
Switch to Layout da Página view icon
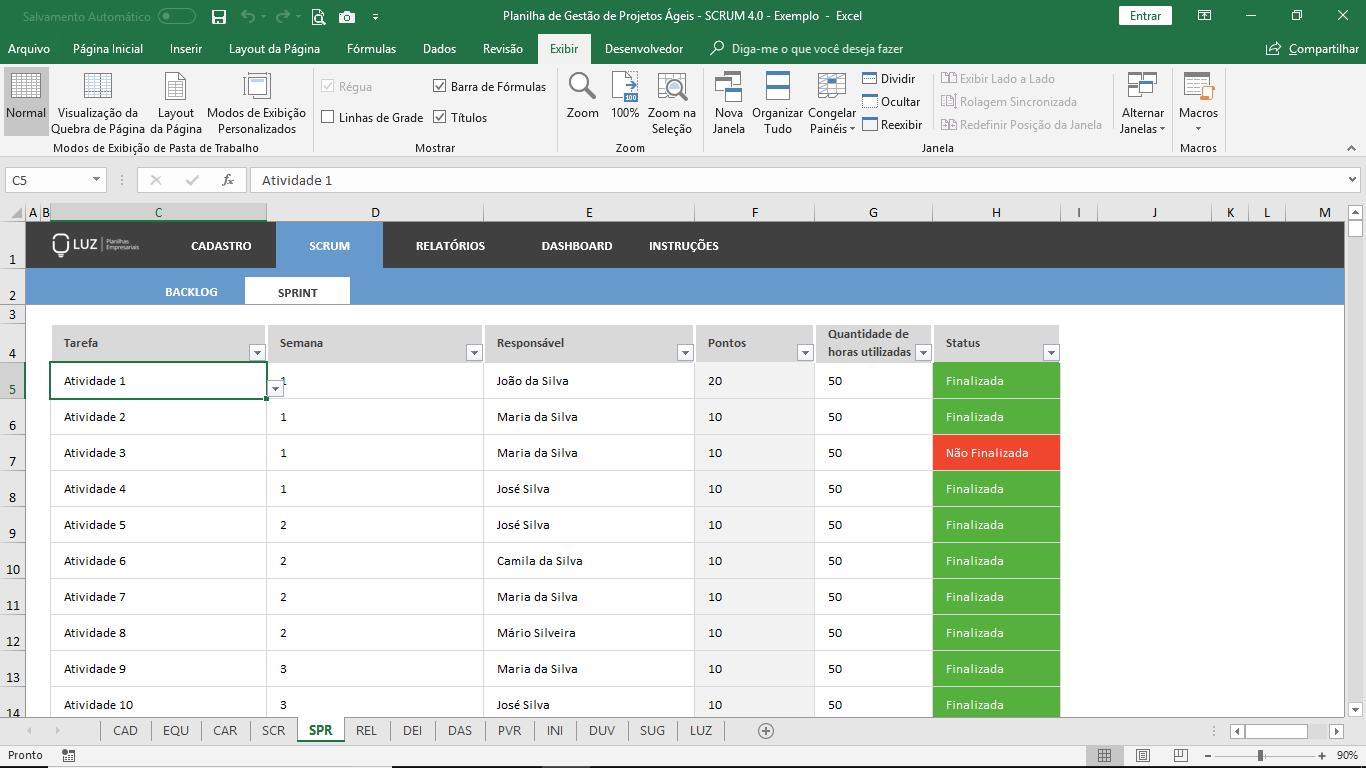176,88
